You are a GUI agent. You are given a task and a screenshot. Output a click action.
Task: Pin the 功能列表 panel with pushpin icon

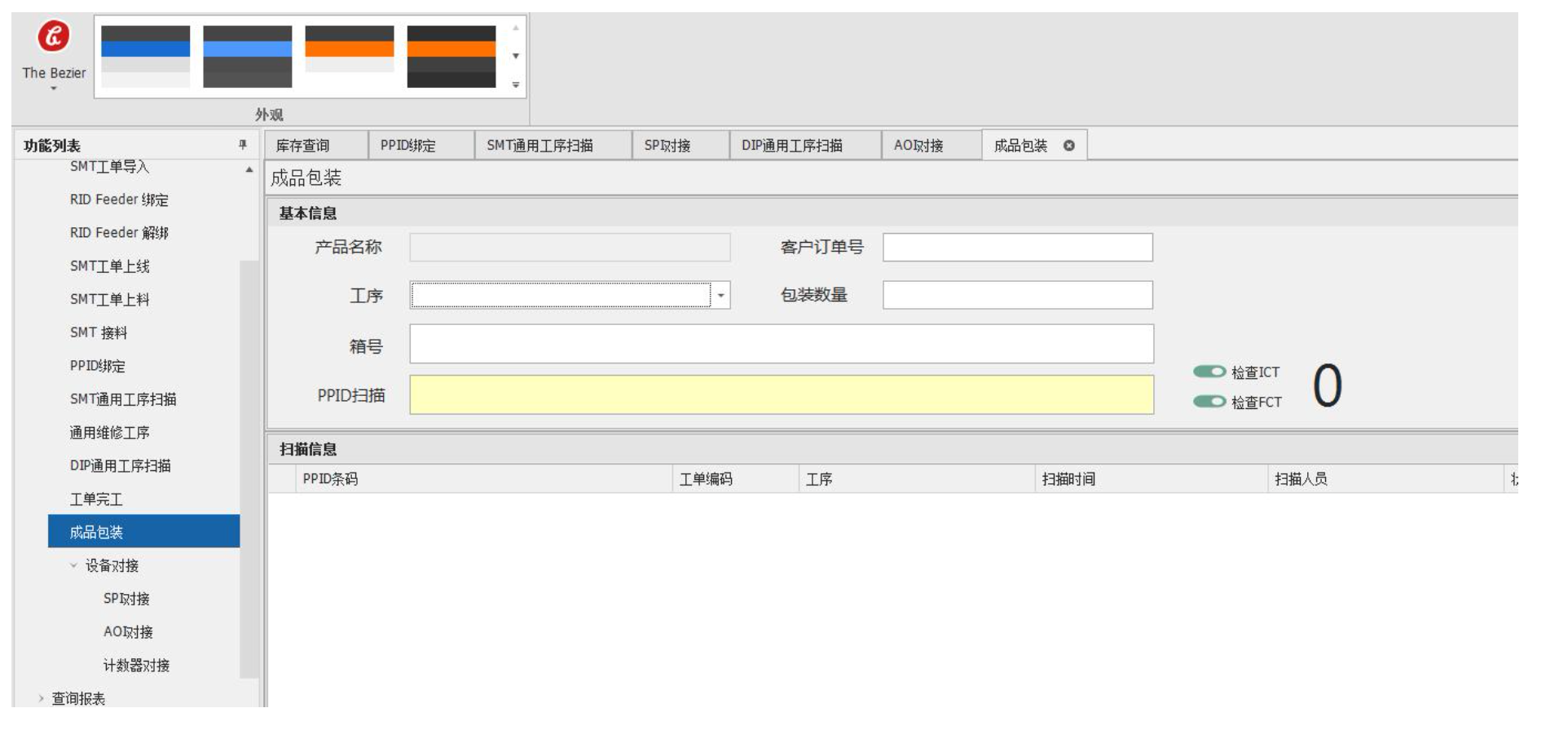click(x=242, y=145)
